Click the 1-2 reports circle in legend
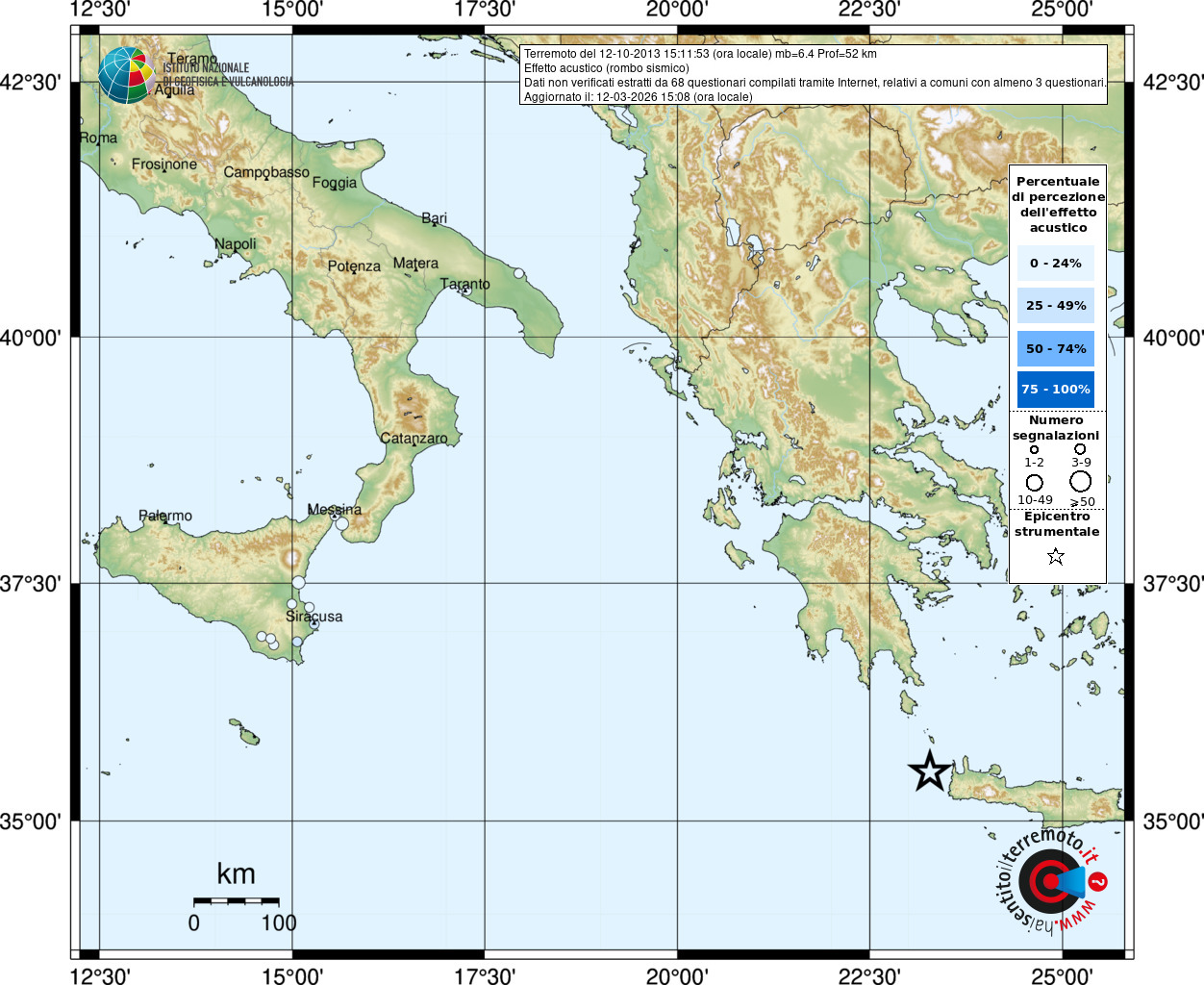 coord(1034,449)
